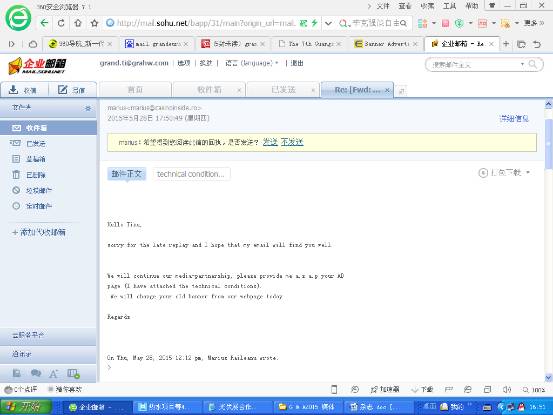Compose new mail with the pencil icon
This screenshot has height=415, width=553.
click(x=62, y=90)
